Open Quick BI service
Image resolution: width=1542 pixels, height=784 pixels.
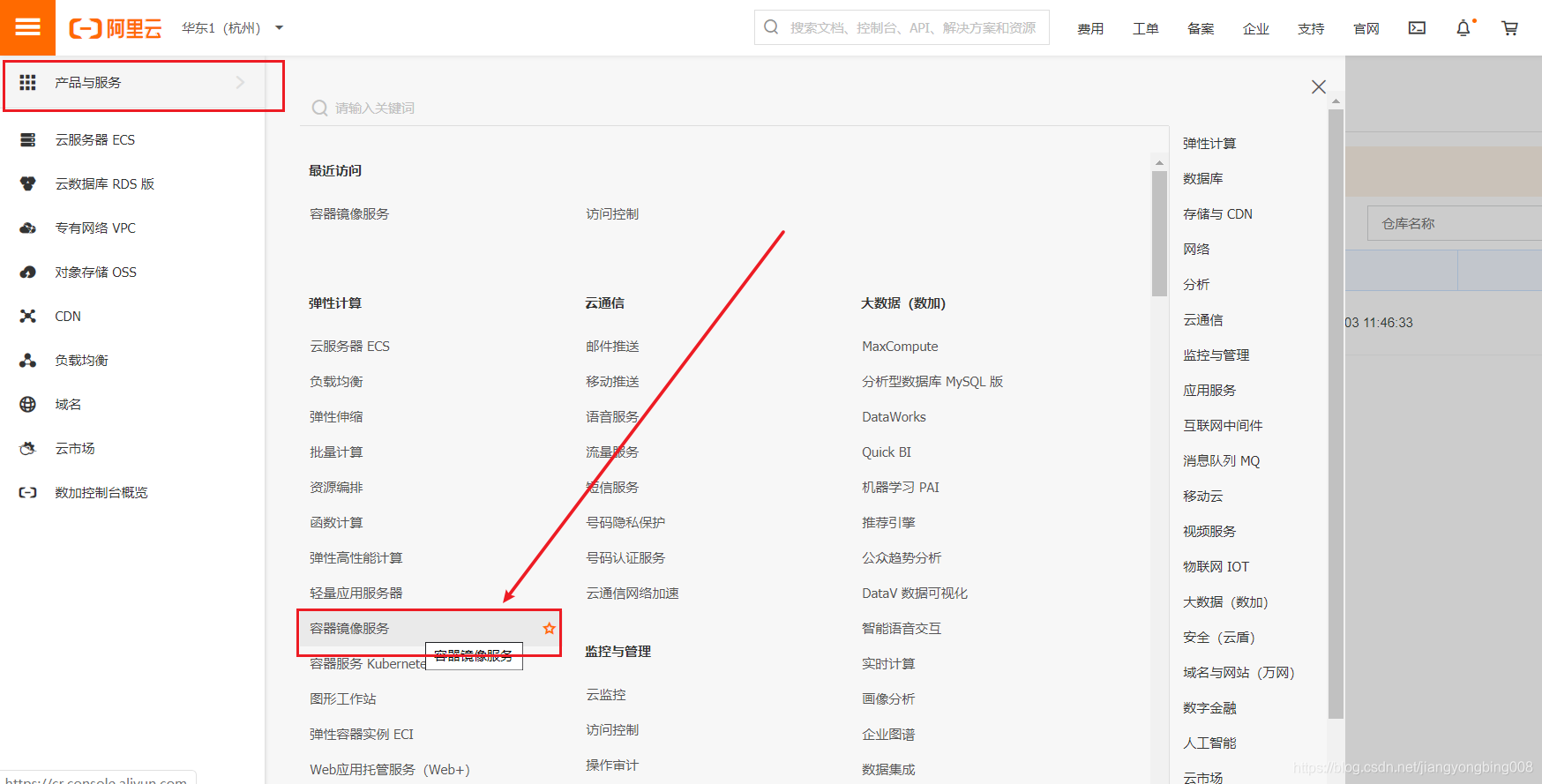click(x=887, y=452)
